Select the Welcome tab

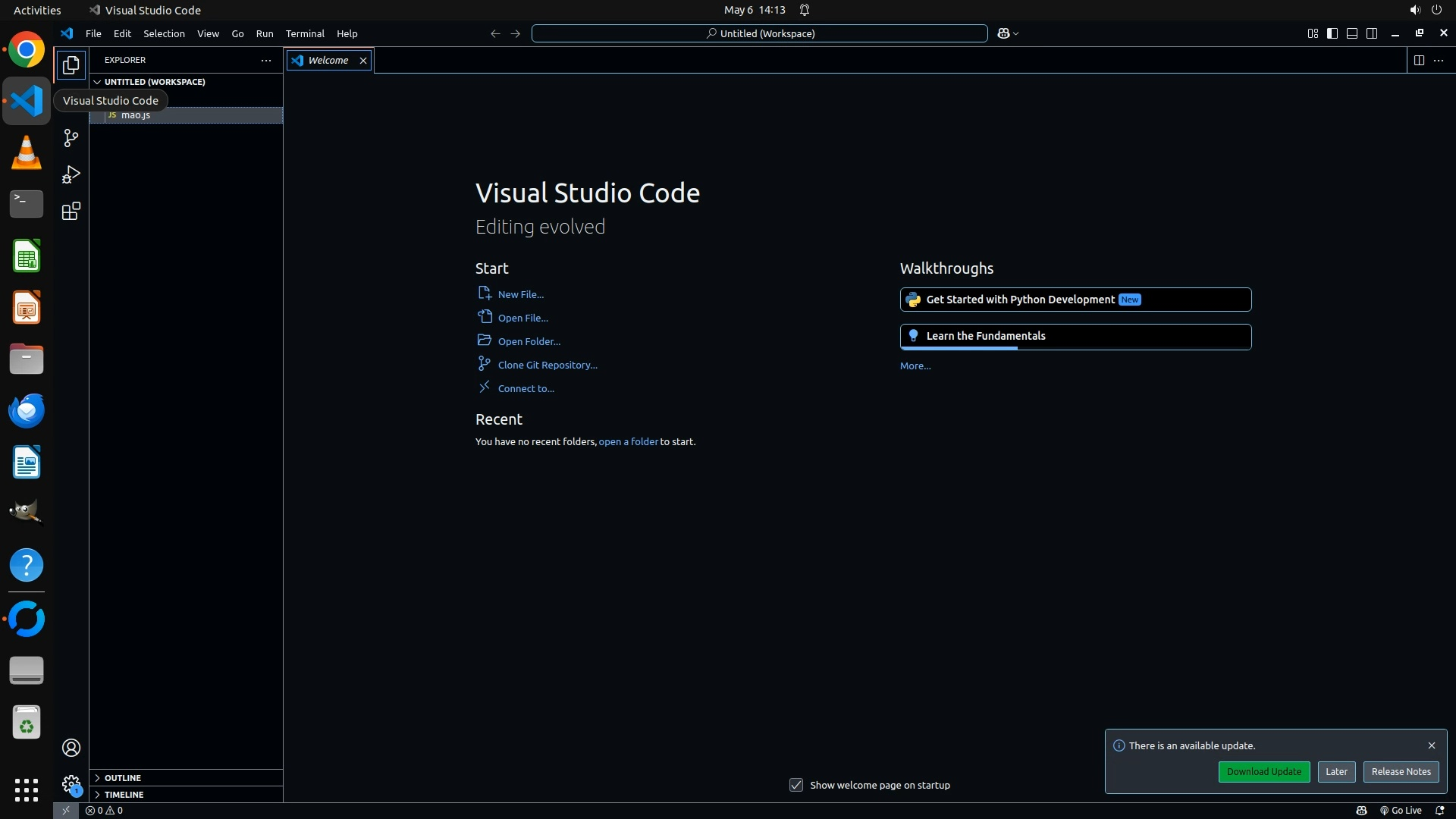click(x=328, y=60)
